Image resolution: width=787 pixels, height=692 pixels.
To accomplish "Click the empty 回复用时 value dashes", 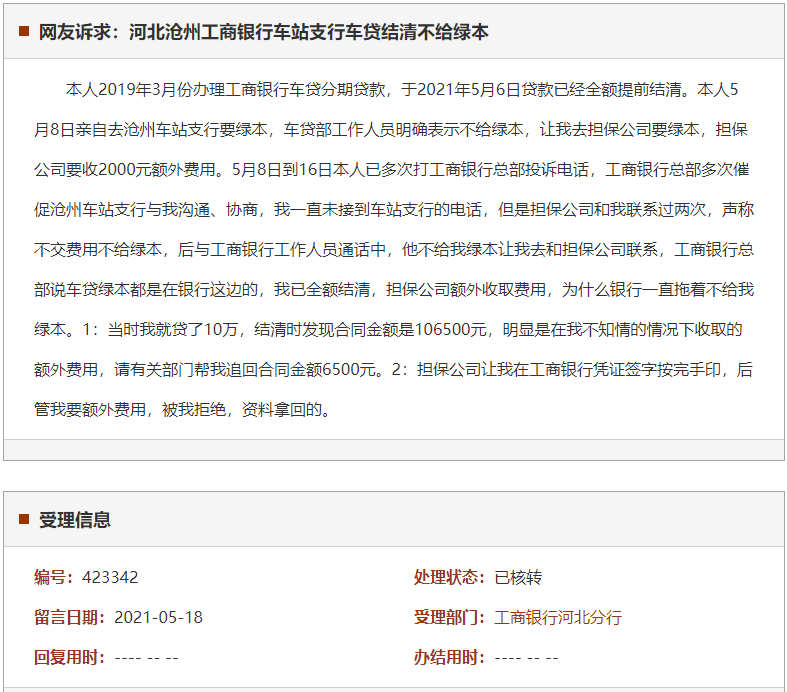I will (x=147, y=658).
